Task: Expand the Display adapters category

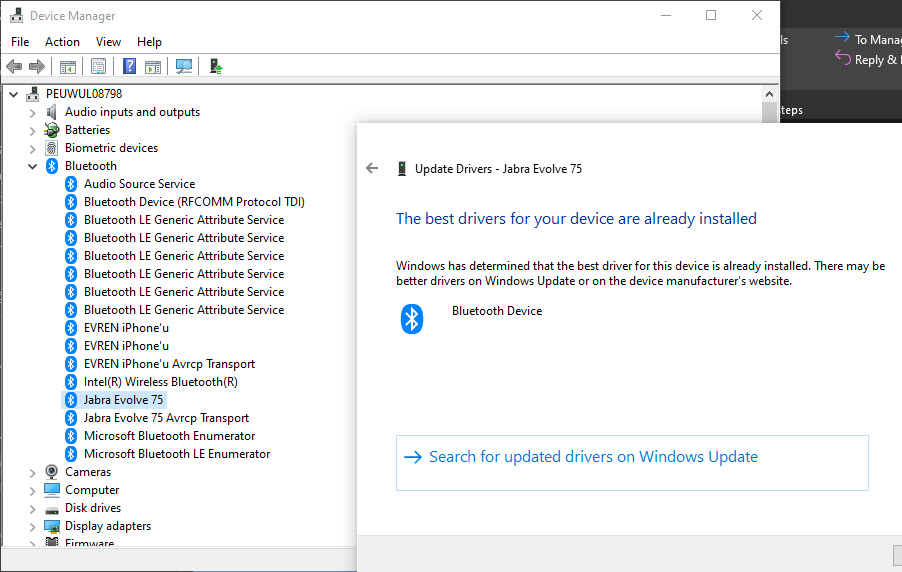Action: 33,527
